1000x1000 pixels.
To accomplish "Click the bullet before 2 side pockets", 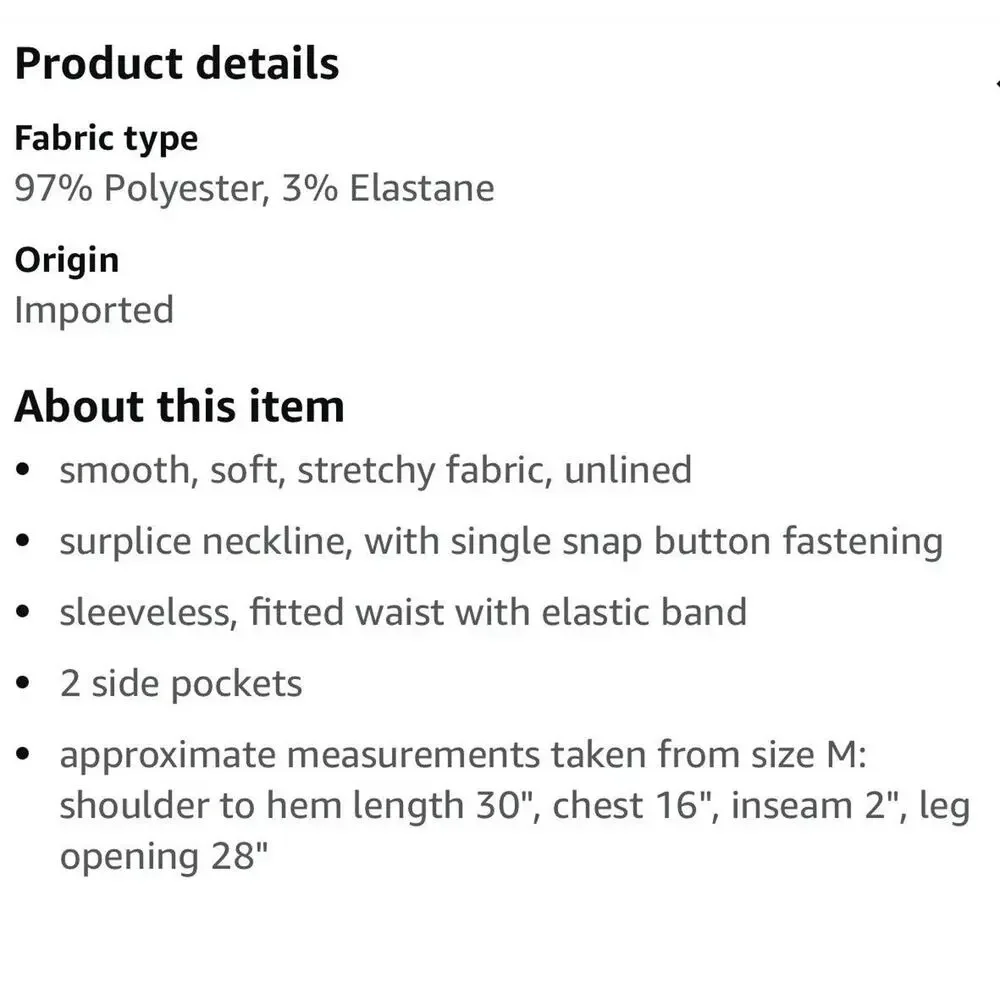I will [24, 685].
